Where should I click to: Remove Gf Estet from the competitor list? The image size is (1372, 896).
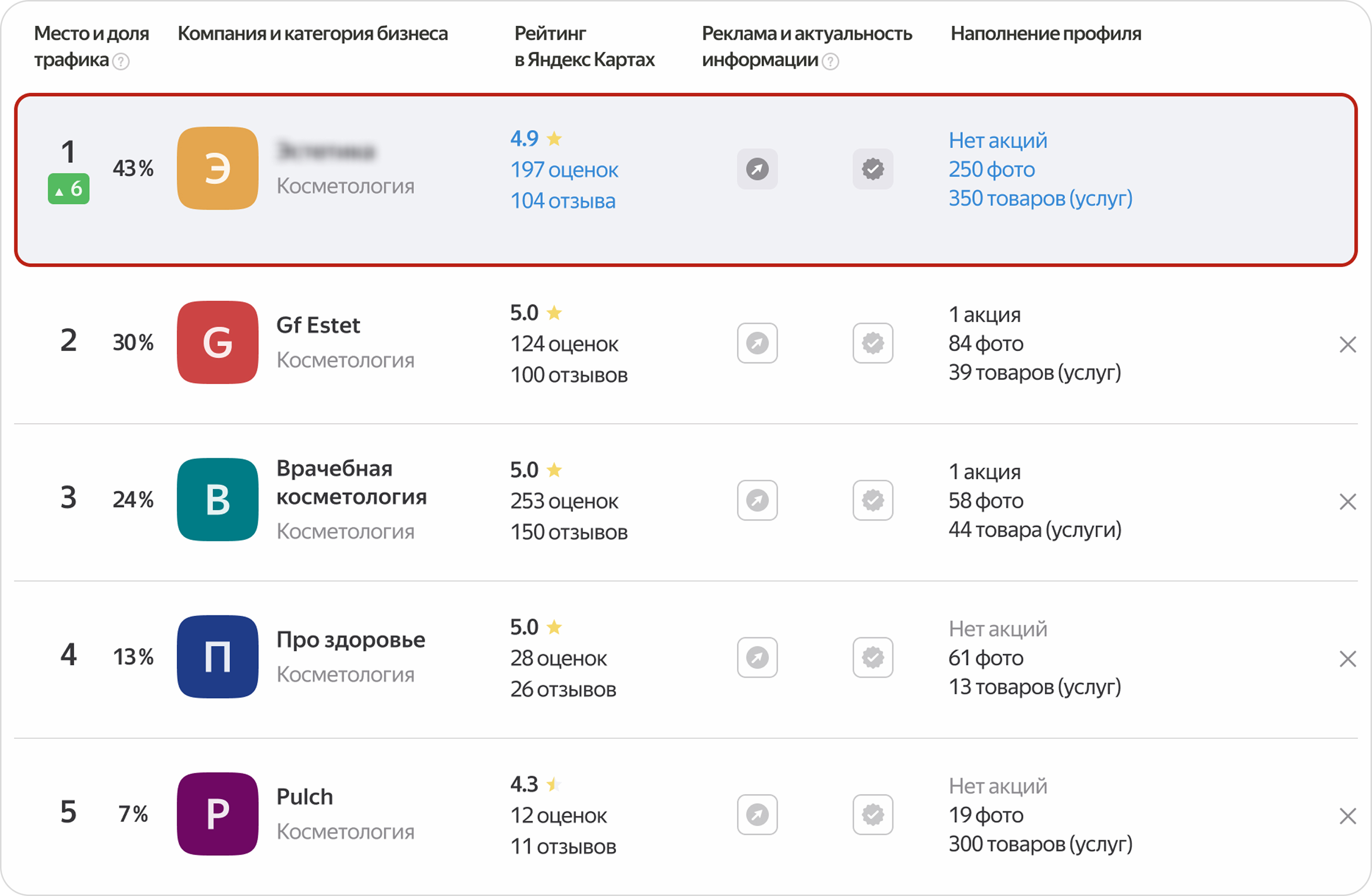pos(1347,344)
